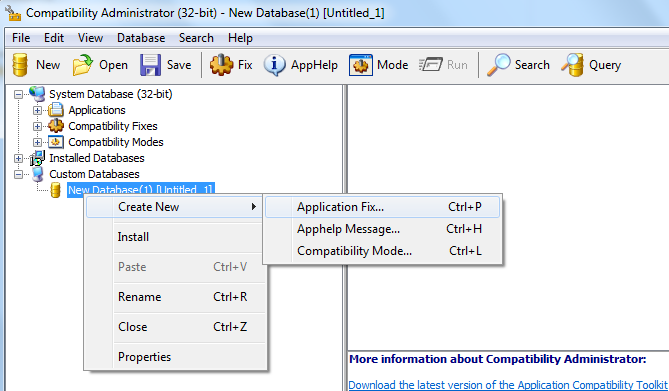This screenshot has height=391, width=669.
Task: Select Close in the context menu
Action: 176,327
